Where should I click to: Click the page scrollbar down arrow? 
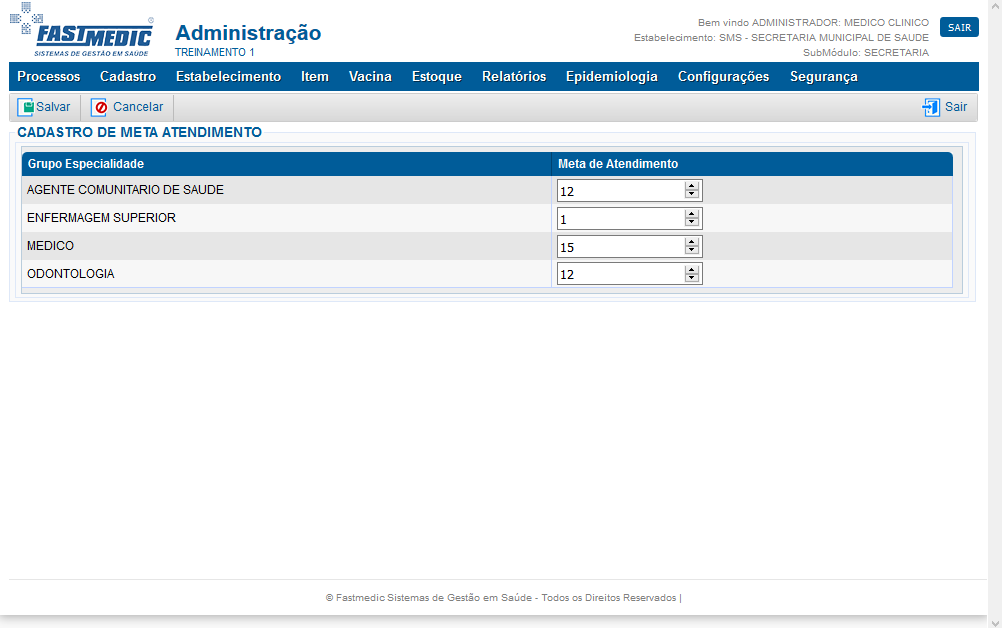(x=995, y=623)
